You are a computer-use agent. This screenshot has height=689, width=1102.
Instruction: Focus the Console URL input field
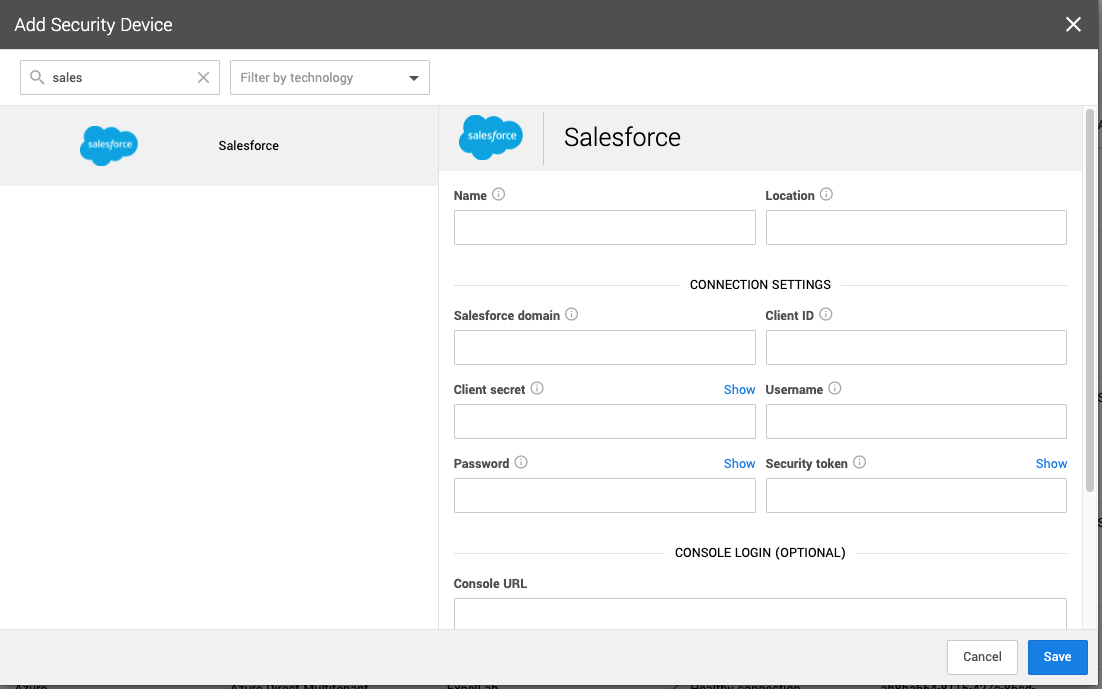tap(760, 614)
